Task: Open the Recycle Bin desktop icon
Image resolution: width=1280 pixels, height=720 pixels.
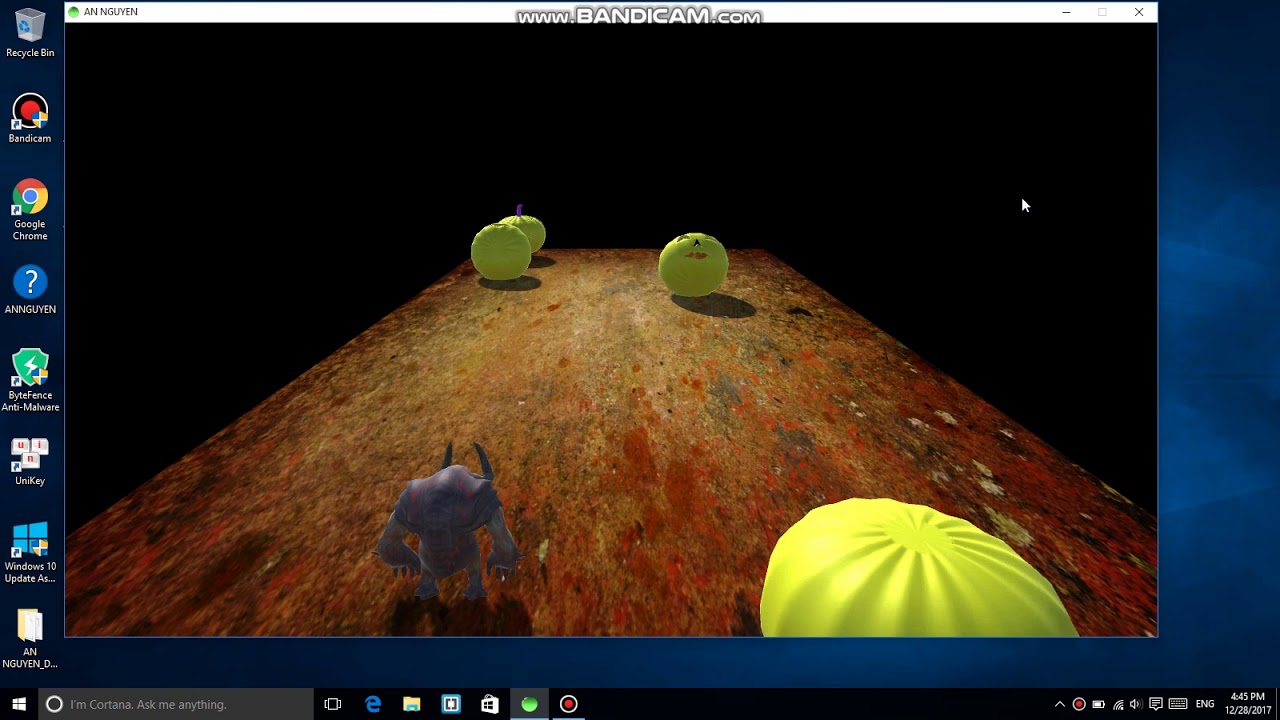Action: [30, 33]
